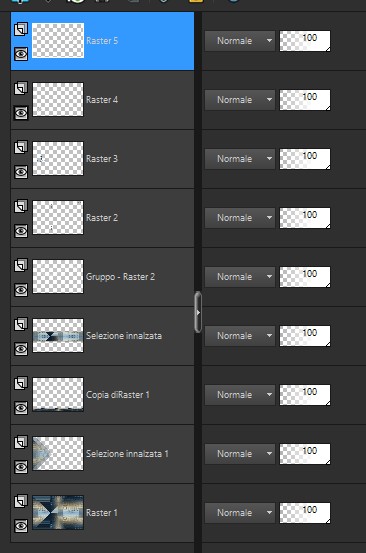This screenshot has width=366, height=553.
Task: Click the layer type icon of Copia diRaster 1
Action: coord(21,383)
